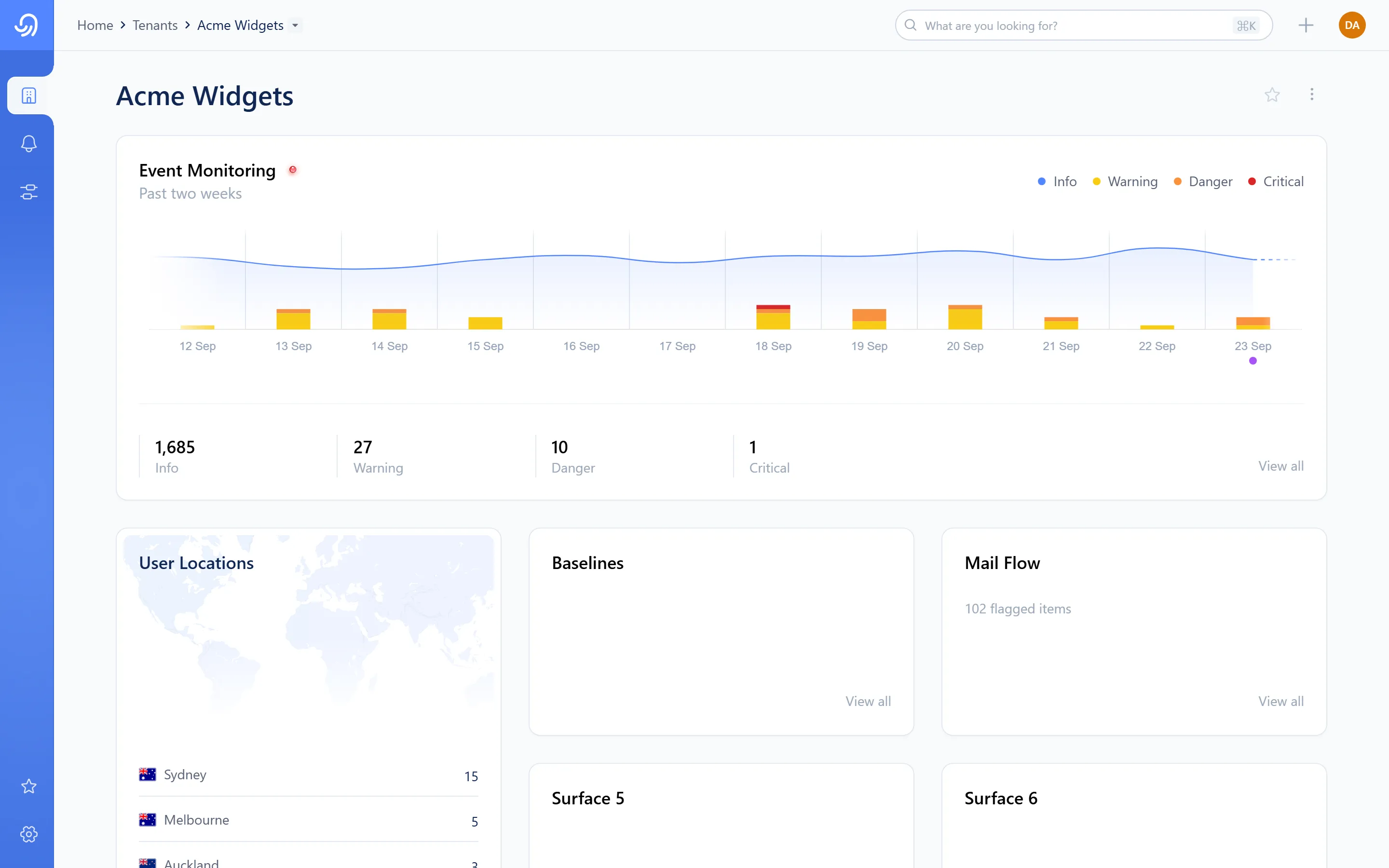Go to Tenants breadcrumb
Screen dimensions: 1389x868
pyautogui.click(x=155, y=25)
